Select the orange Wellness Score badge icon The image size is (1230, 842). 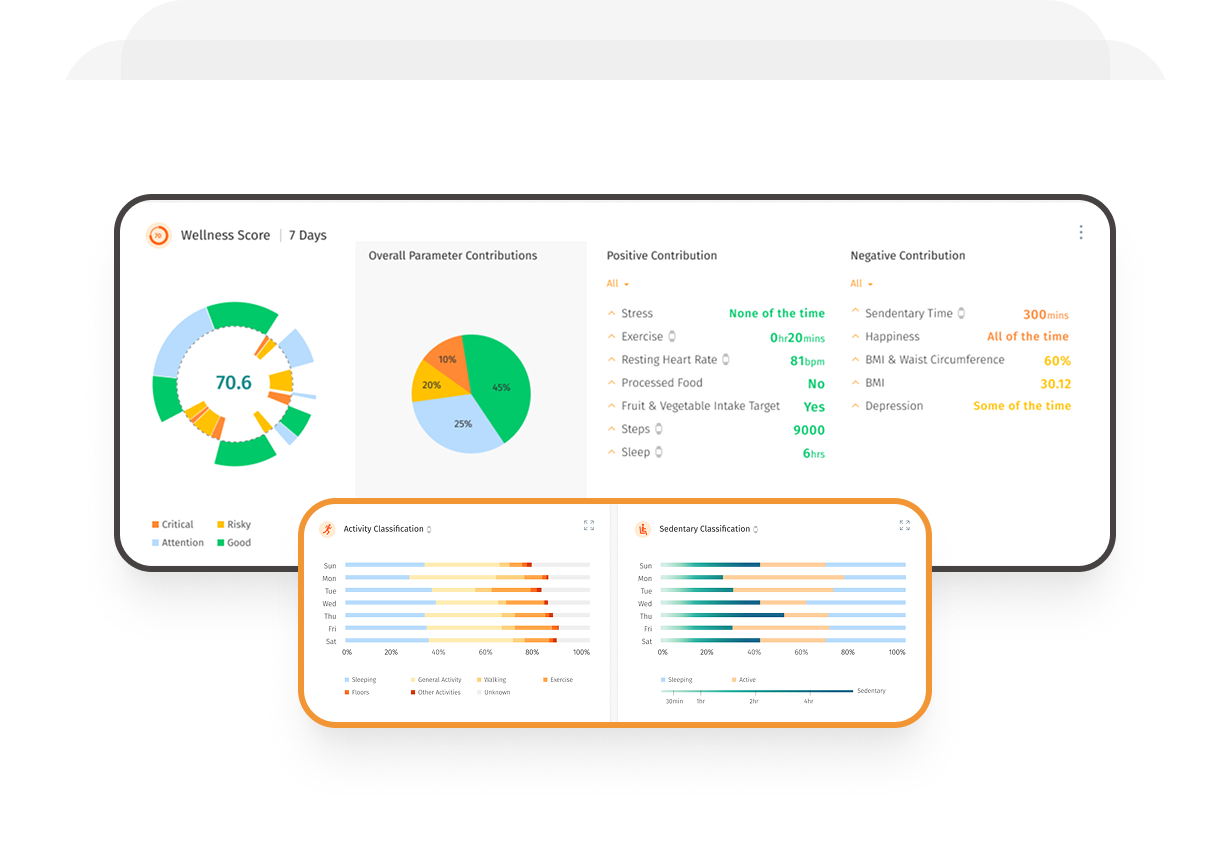pos(158,234)
